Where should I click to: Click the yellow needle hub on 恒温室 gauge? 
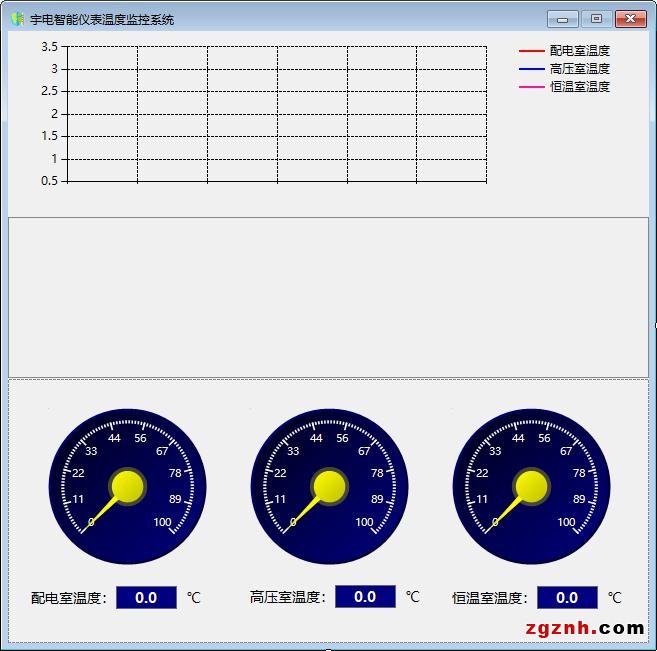click(x=532, y=486)
